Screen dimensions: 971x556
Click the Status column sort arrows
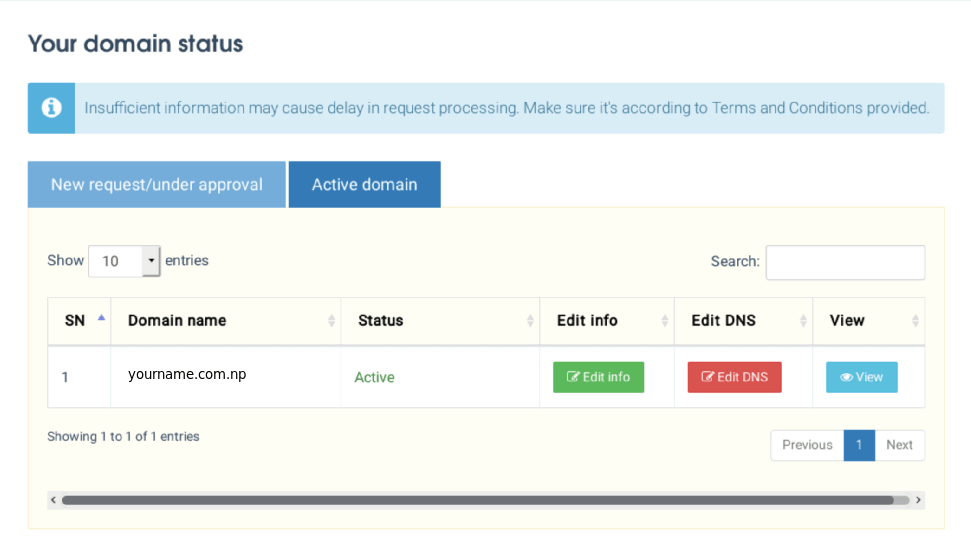click(x=530, y=321)
